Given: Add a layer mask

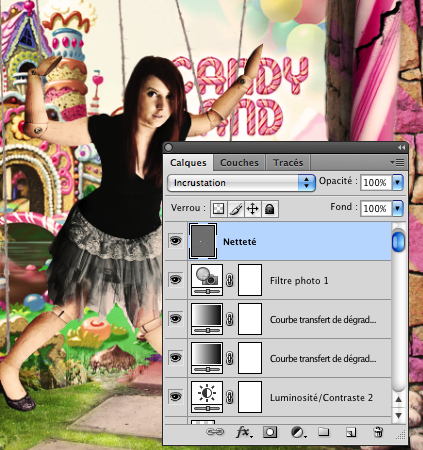Looking at the screenshot, I should 270,432.
